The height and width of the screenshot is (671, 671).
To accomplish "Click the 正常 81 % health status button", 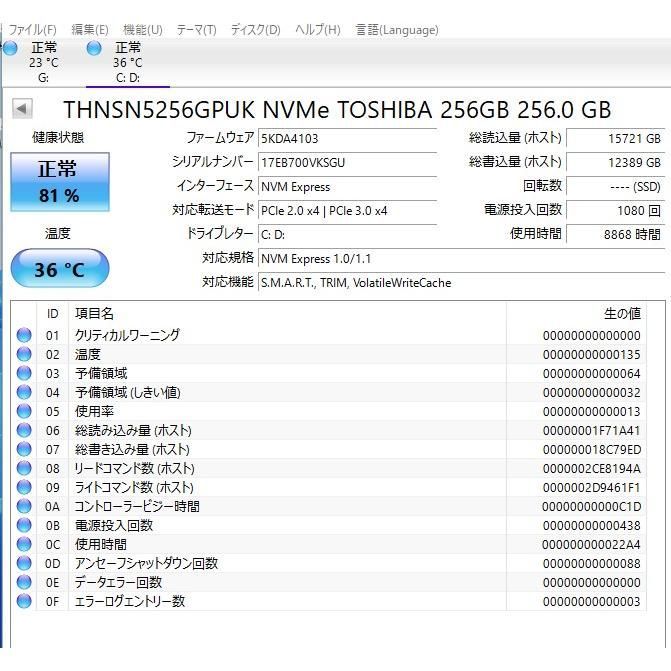I will tap(59, 182).
